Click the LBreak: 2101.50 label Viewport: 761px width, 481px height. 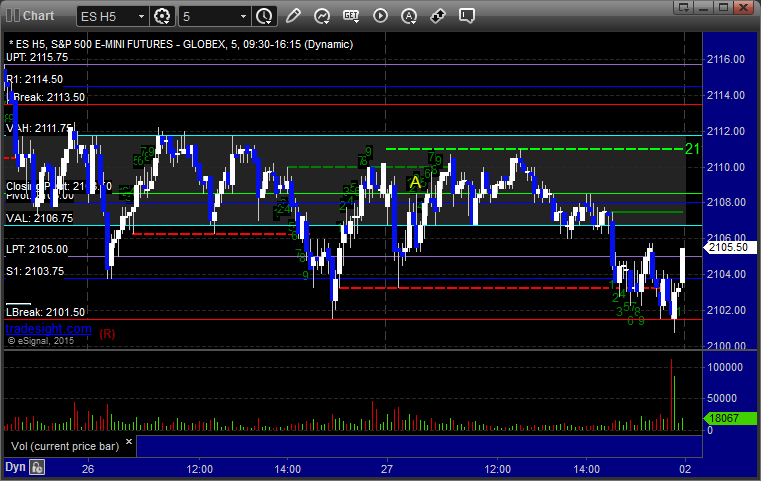[x=45, y=312]
